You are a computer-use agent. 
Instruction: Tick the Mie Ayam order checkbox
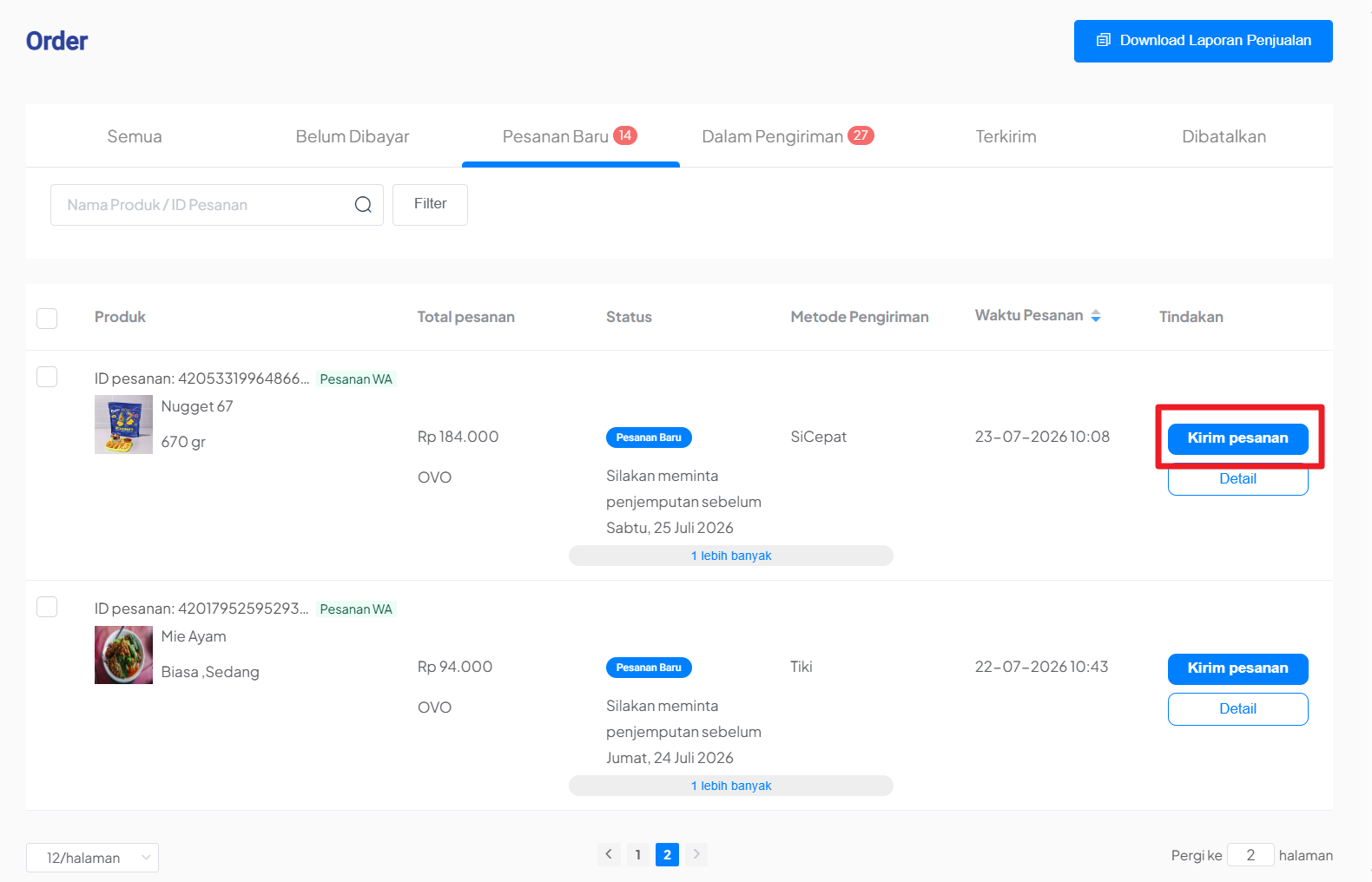47,607
